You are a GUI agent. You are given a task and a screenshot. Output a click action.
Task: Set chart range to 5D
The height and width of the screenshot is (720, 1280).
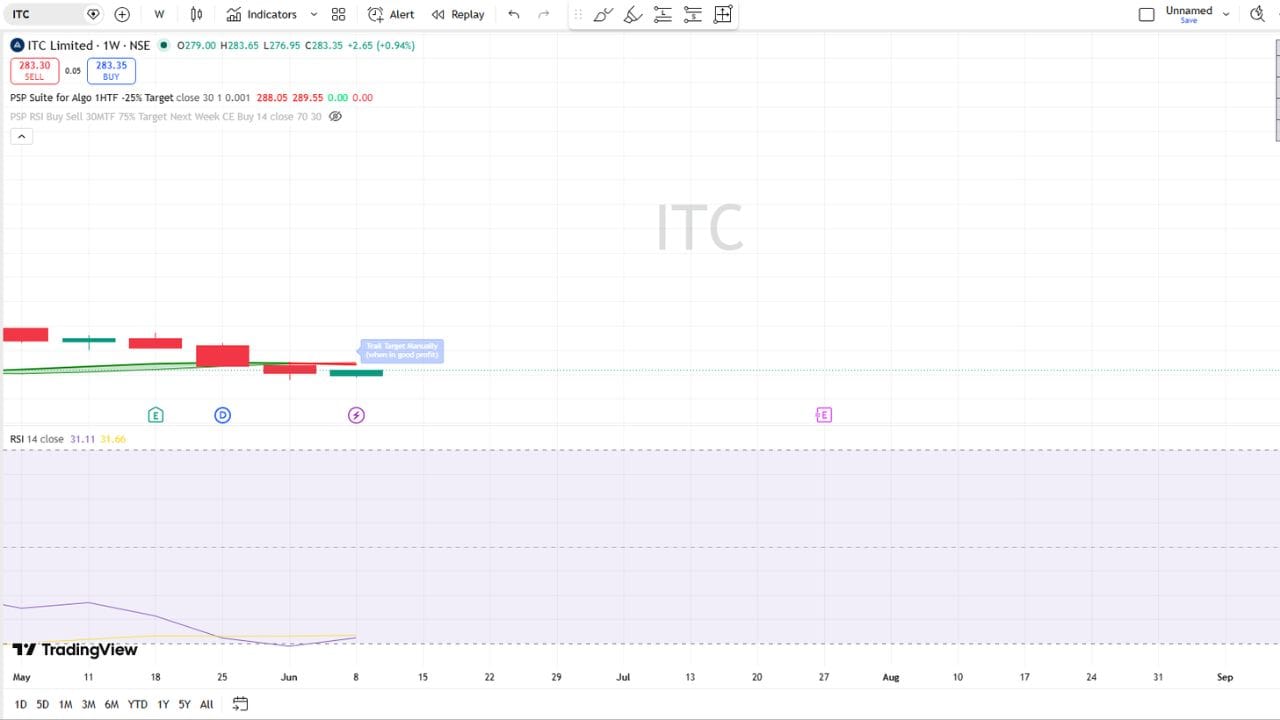click(43, 704)
